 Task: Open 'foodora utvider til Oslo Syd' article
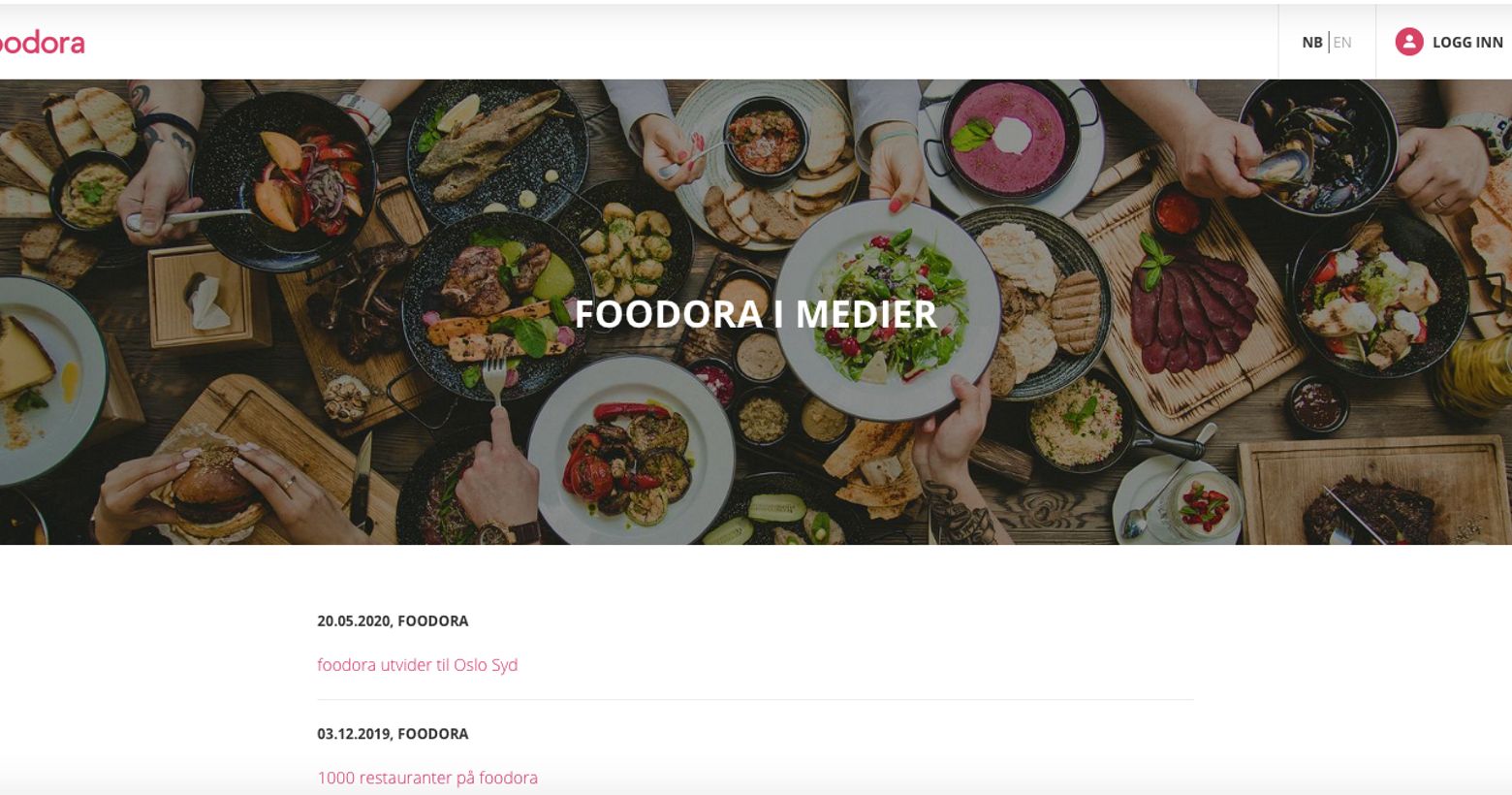tap(418, 665)
